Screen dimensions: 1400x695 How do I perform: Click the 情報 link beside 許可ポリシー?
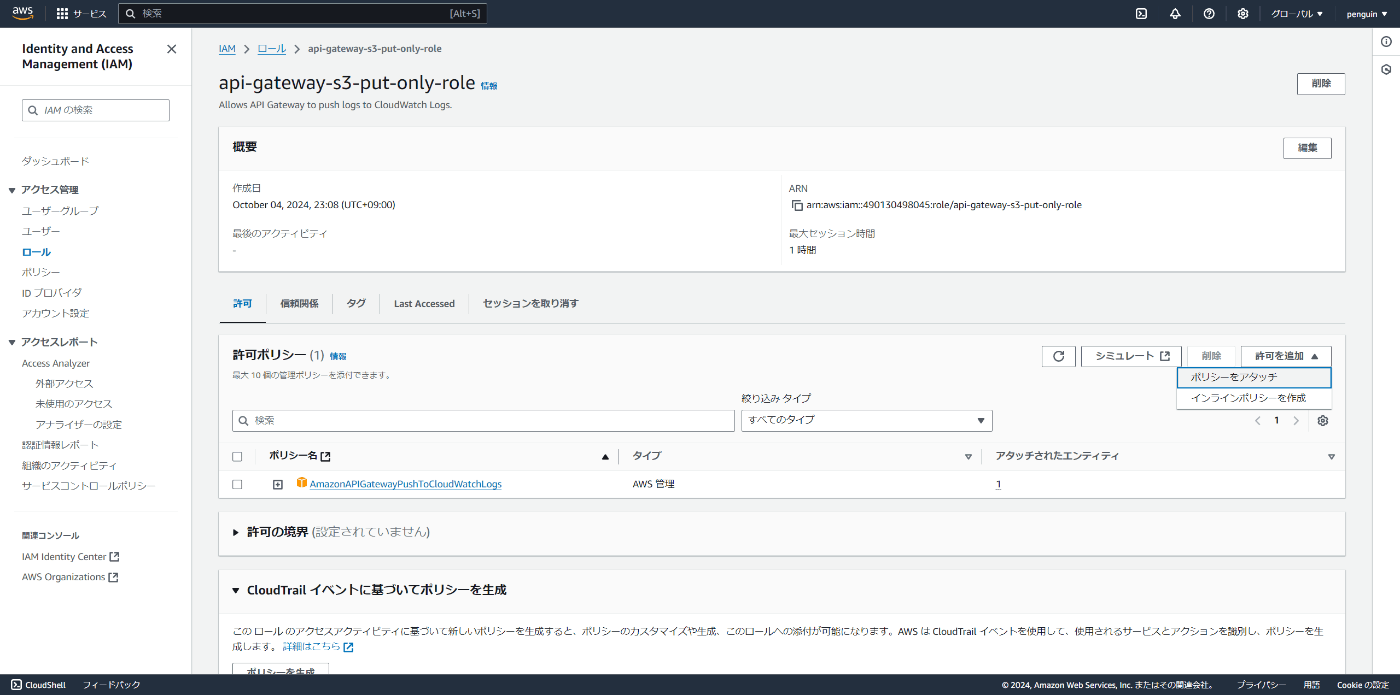[338, 357]
